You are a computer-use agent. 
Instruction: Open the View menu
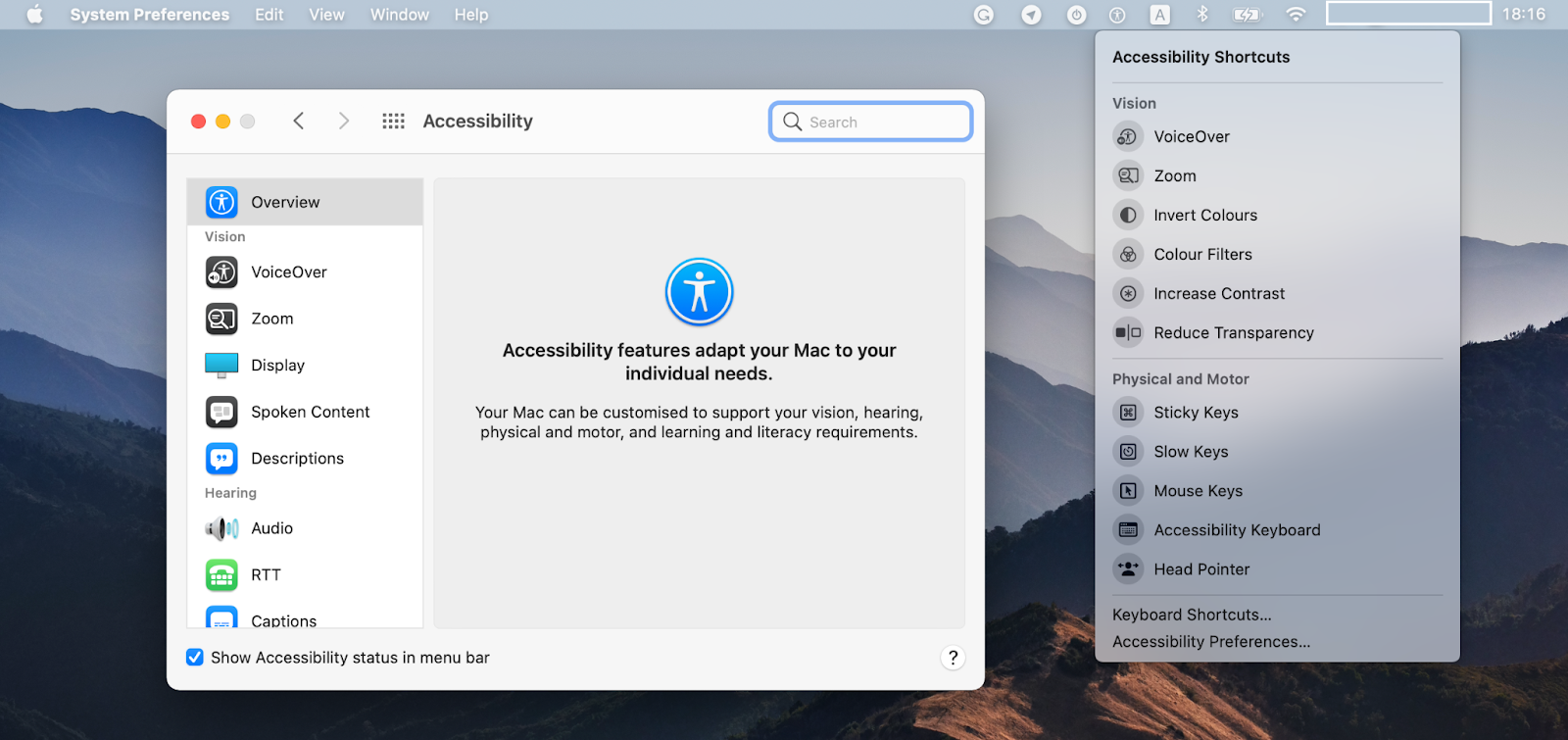pyautogui.click(x=326, y=15)
